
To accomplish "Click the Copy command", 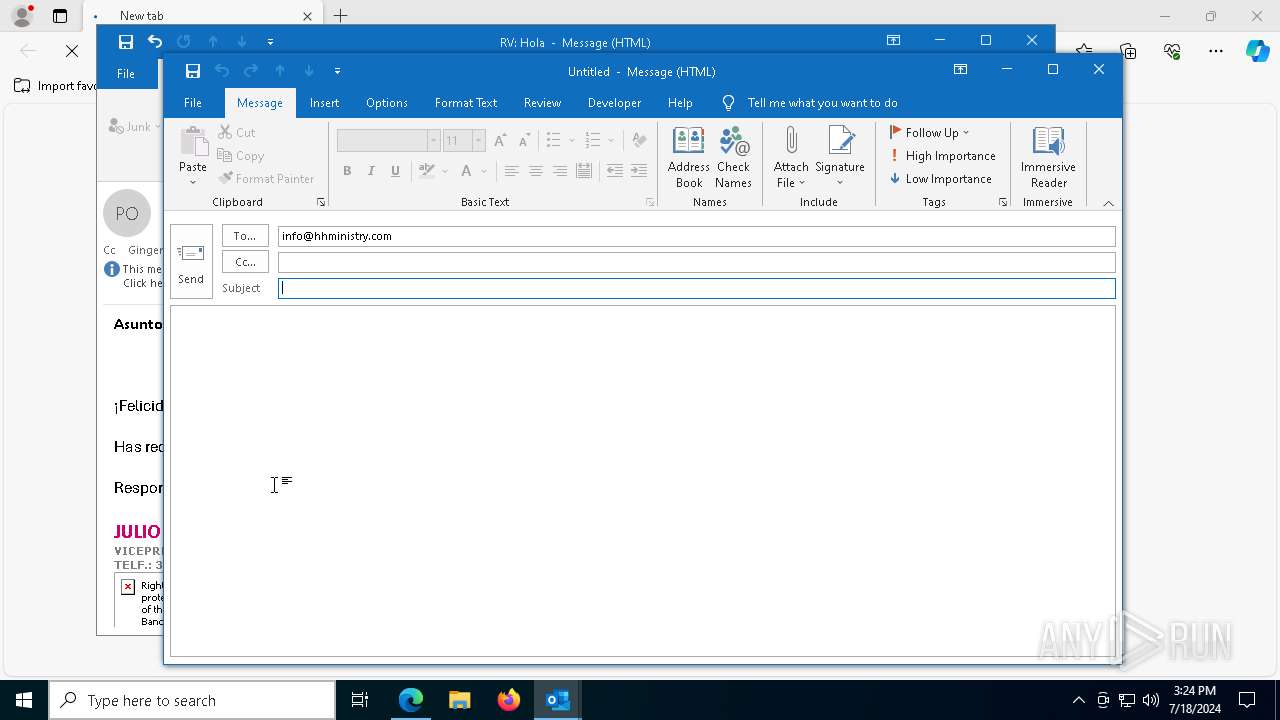I will coord(241,156).
